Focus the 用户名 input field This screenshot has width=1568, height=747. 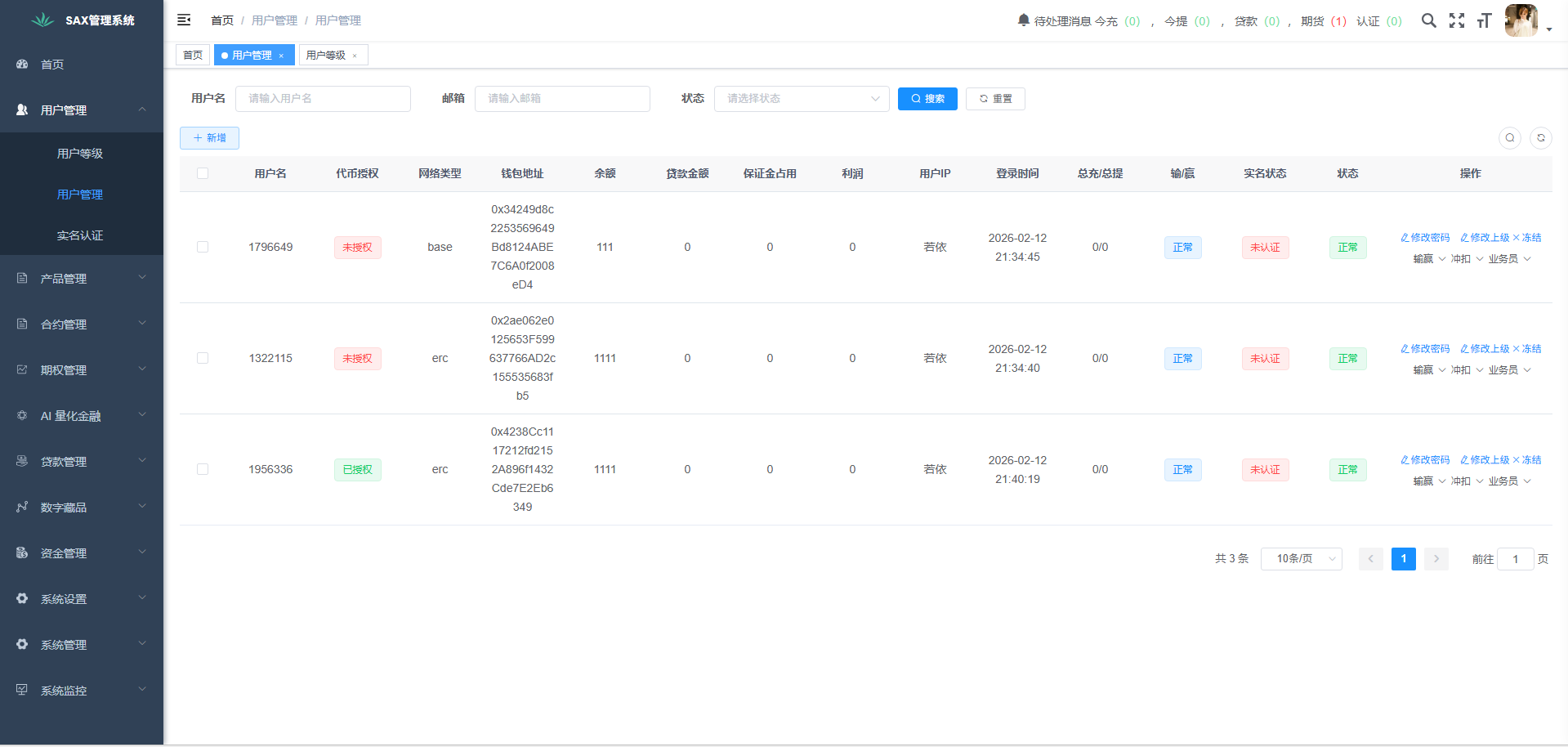pyautogui.click(x=323, y=99)
